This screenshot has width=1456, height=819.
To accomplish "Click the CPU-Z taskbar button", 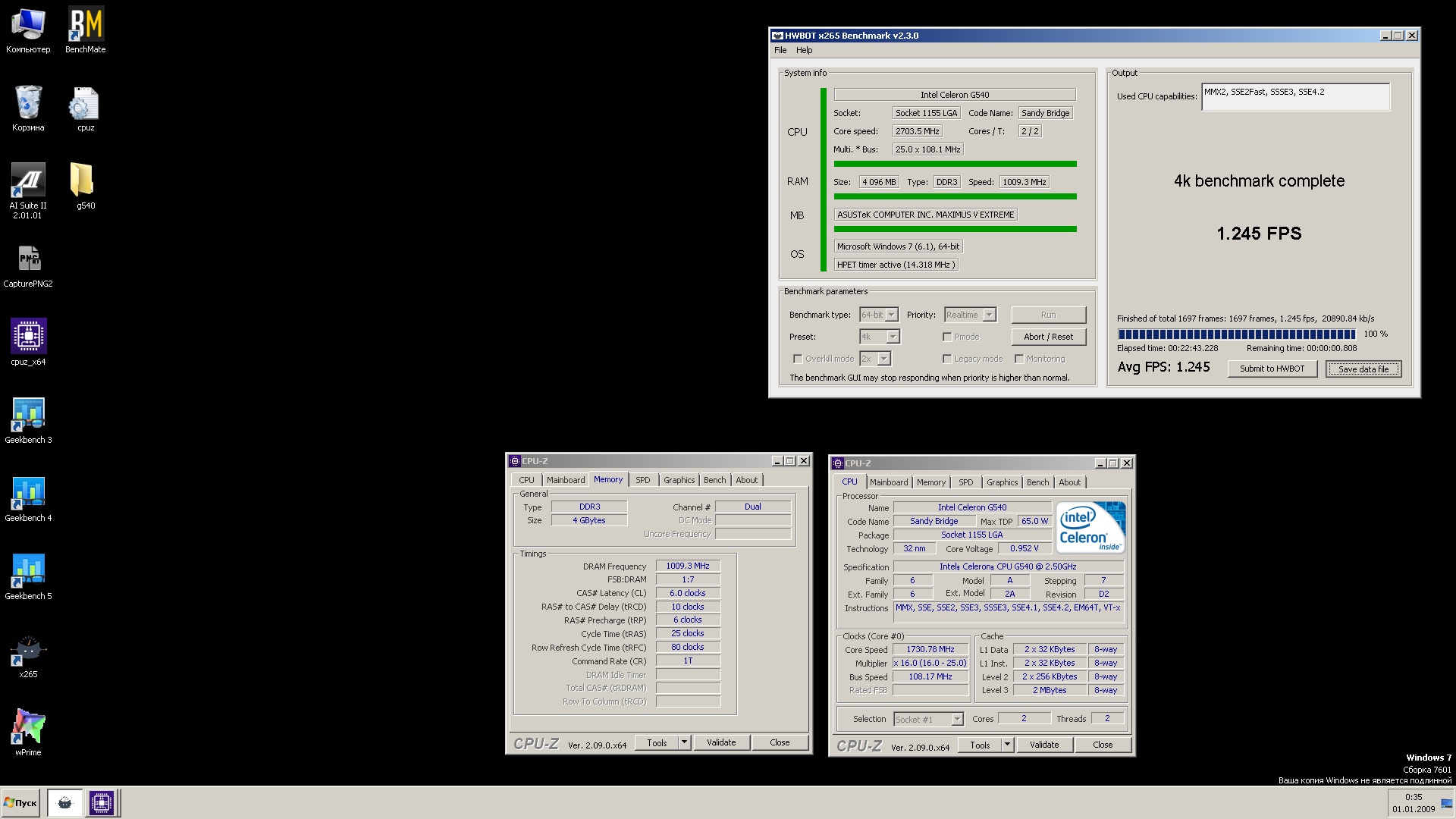I will [101, 802].
